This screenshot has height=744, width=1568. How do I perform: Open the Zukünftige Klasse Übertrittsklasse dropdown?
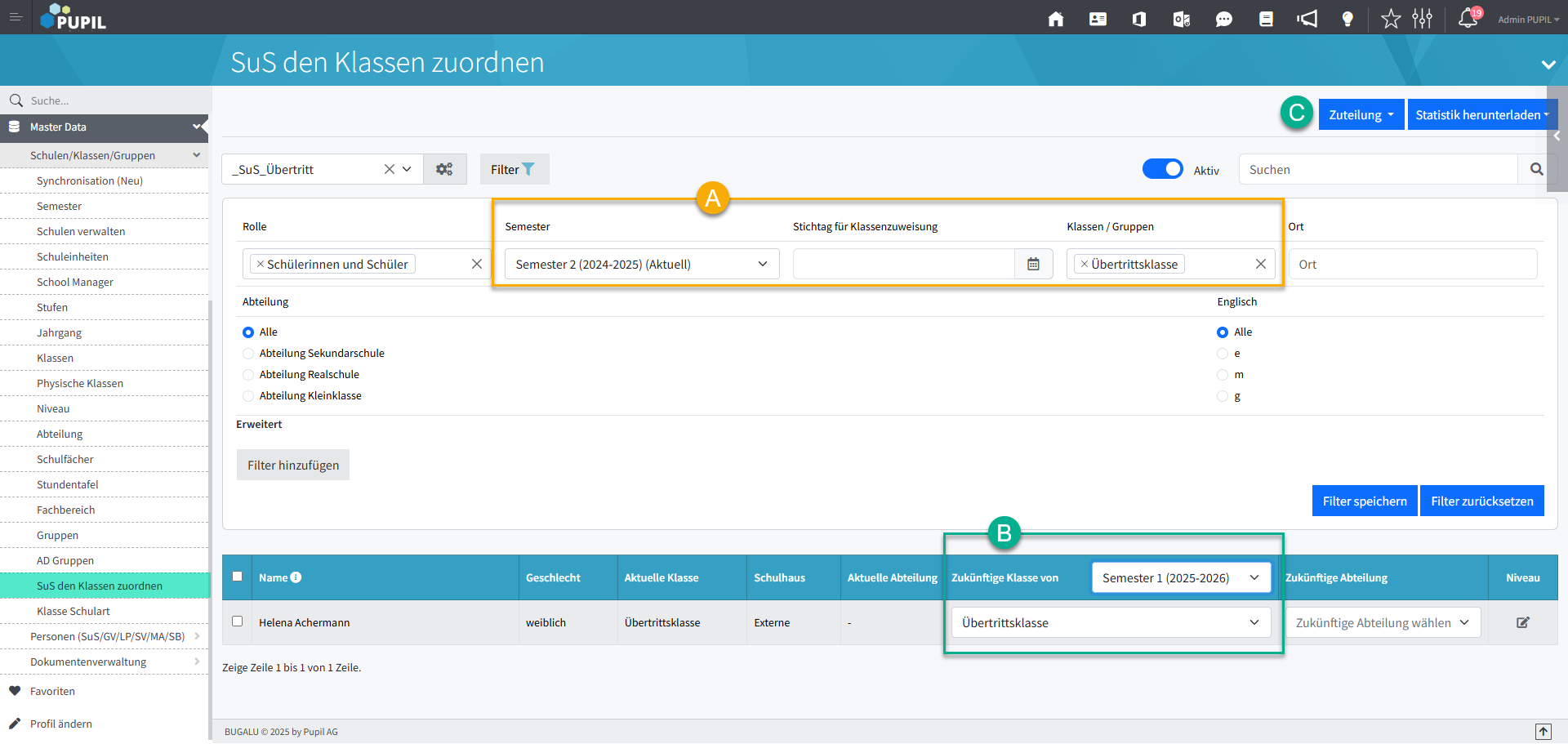click(1111, 622)
